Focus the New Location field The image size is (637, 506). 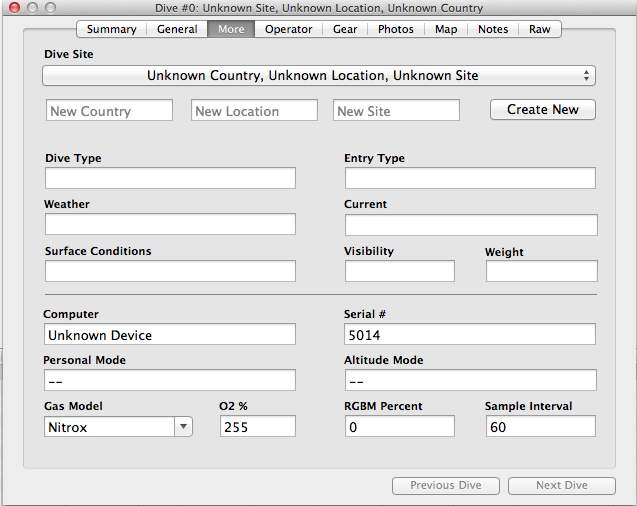pos(254,111)
